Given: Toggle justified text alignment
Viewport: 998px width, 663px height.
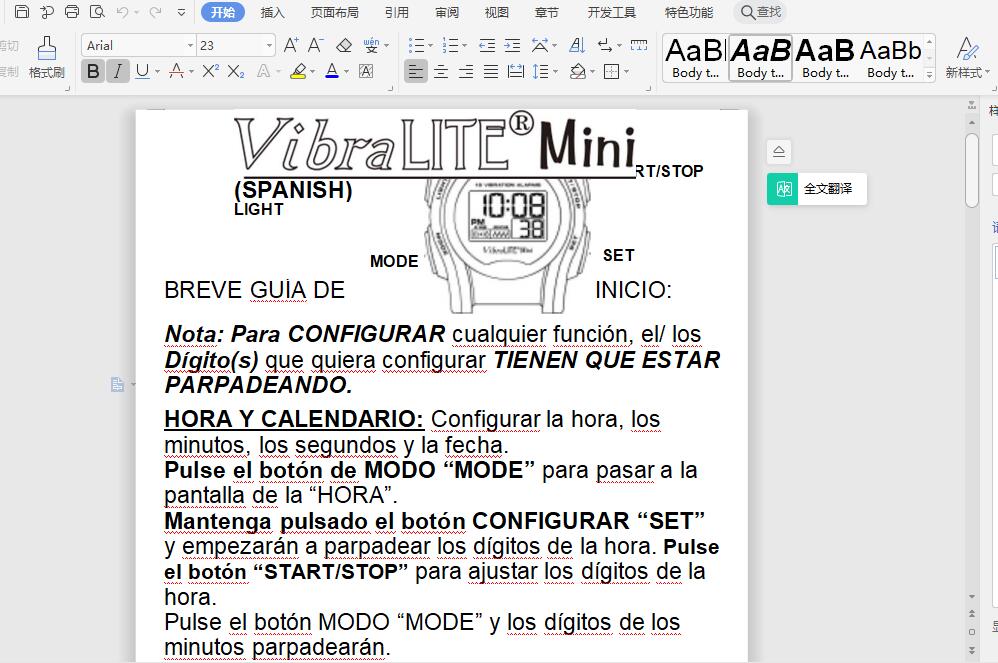Looking at the screenshot, I should 491,72.
